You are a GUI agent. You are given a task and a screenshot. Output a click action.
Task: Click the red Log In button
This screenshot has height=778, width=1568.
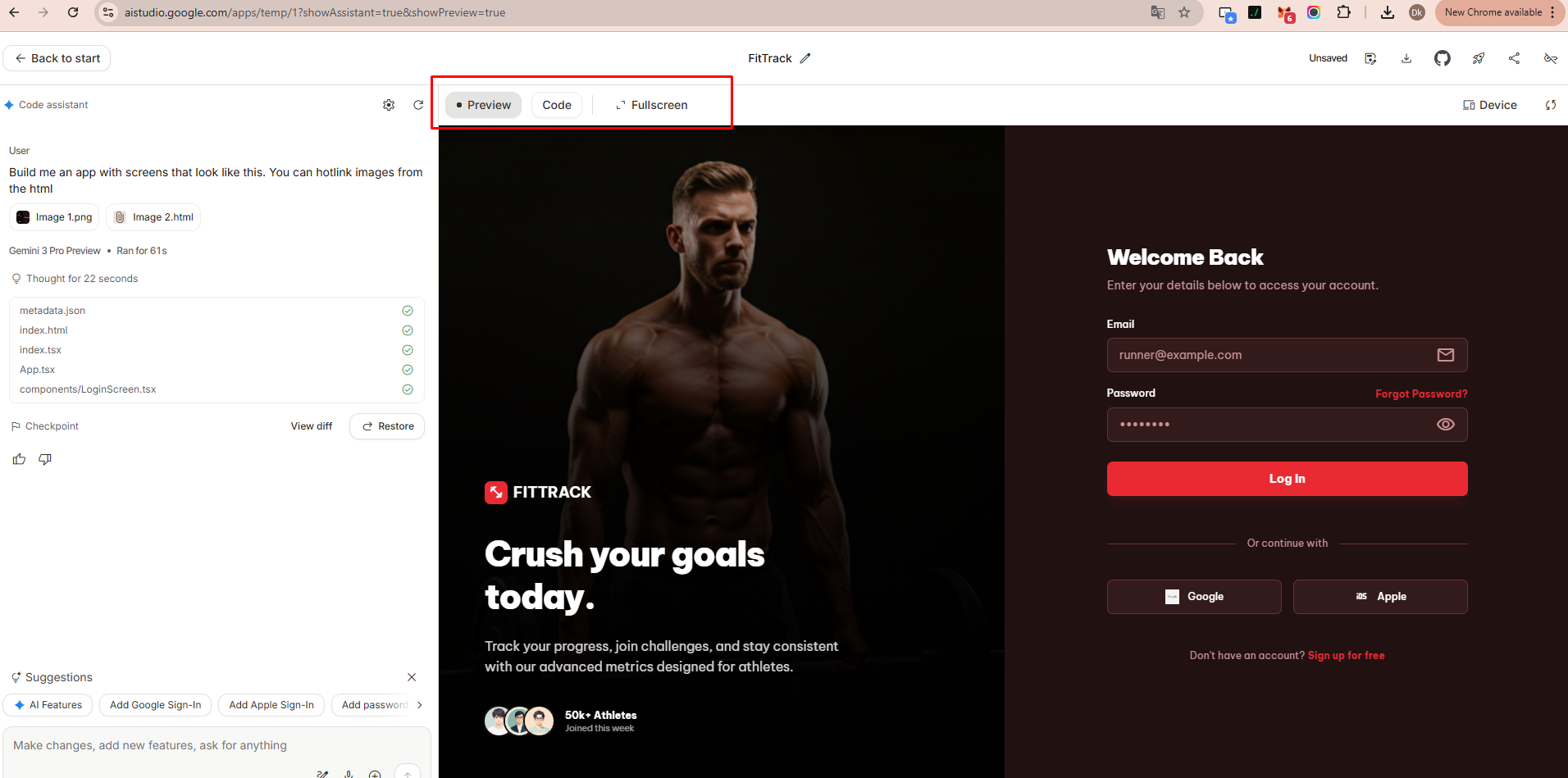[1287, 479]
